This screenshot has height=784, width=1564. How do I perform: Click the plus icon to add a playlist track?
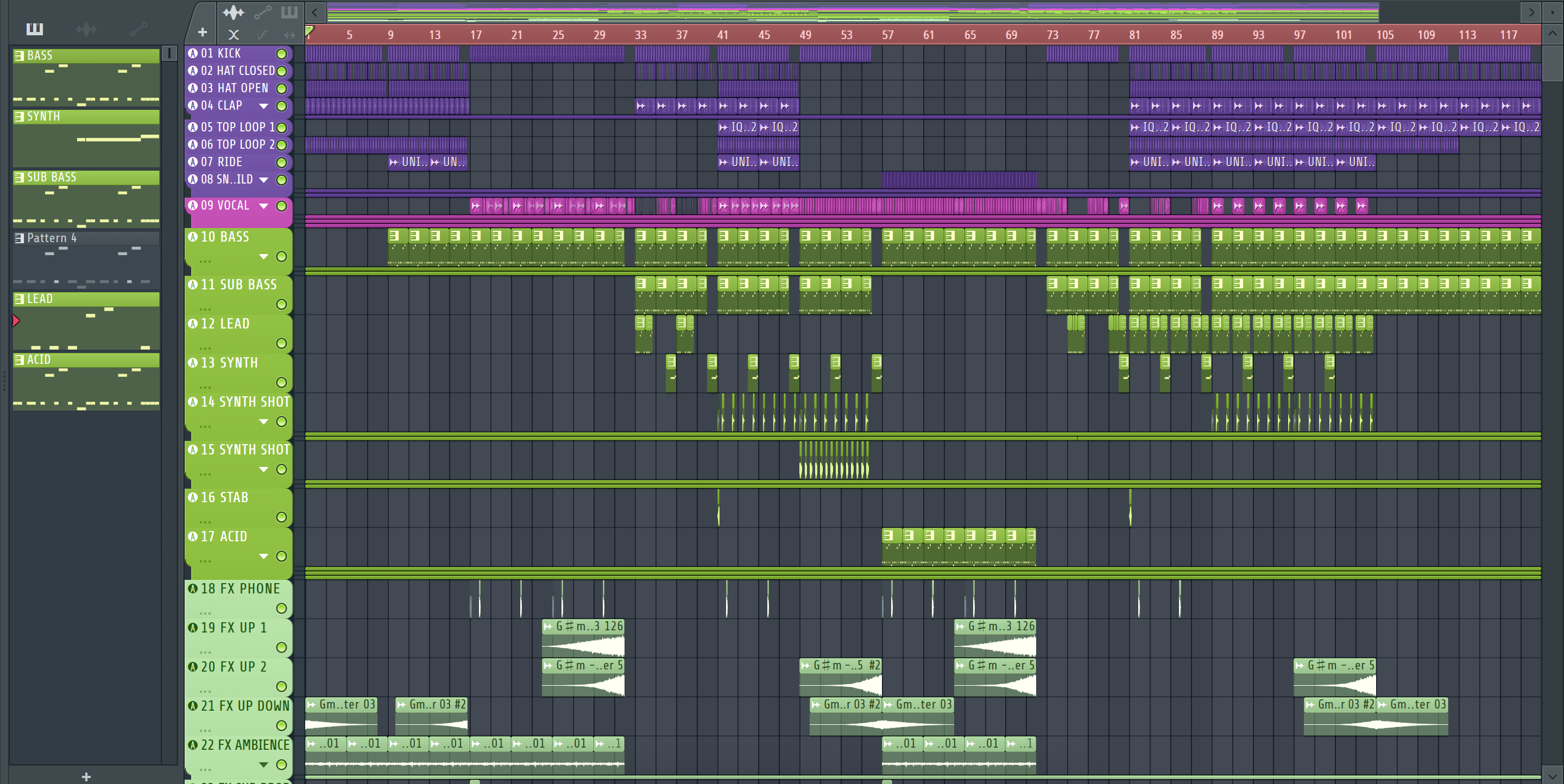[x=202, y=32]
